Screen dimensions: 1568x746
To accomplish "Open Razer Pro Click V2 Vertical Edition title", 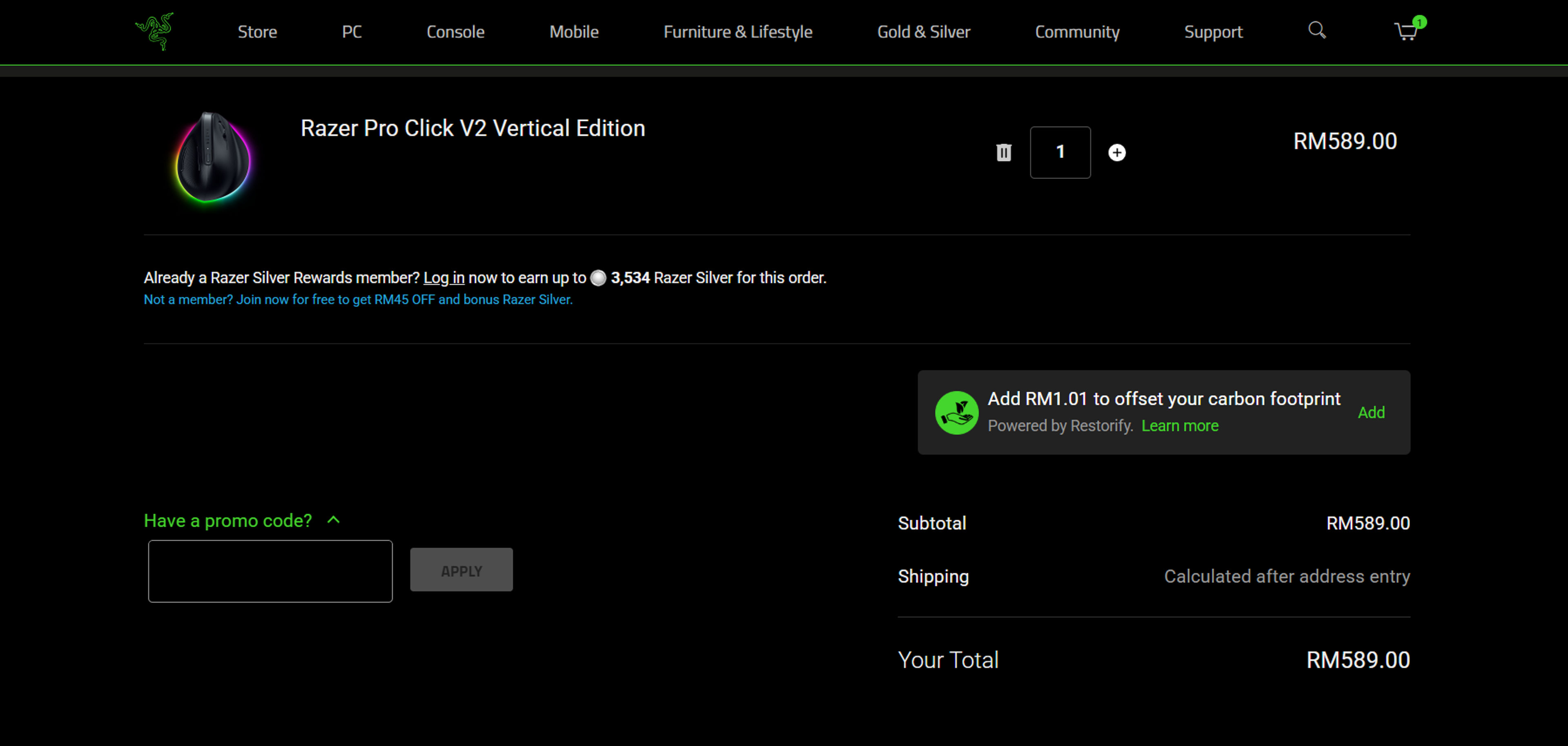I will tap(473, 128).
